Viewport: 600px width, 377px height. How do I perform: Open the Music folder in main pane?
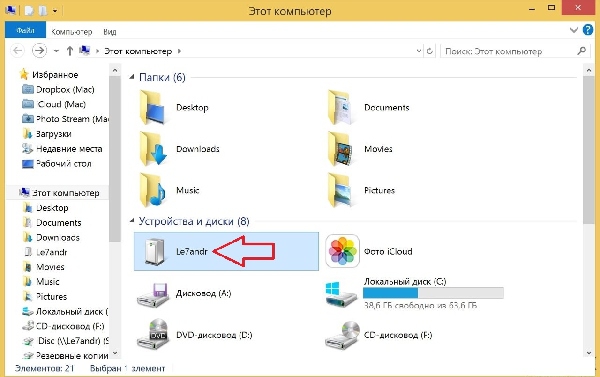(169, 190)
